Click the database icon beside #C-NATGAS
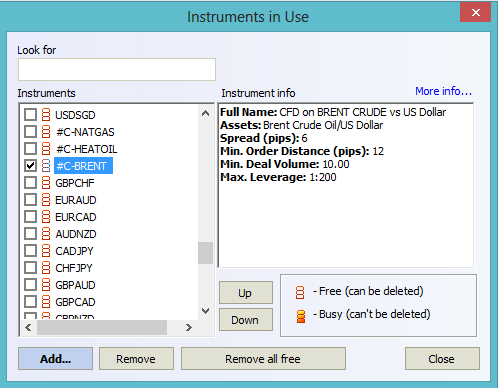The height and width of the screenshot is (388, 498). coord(46,132)
